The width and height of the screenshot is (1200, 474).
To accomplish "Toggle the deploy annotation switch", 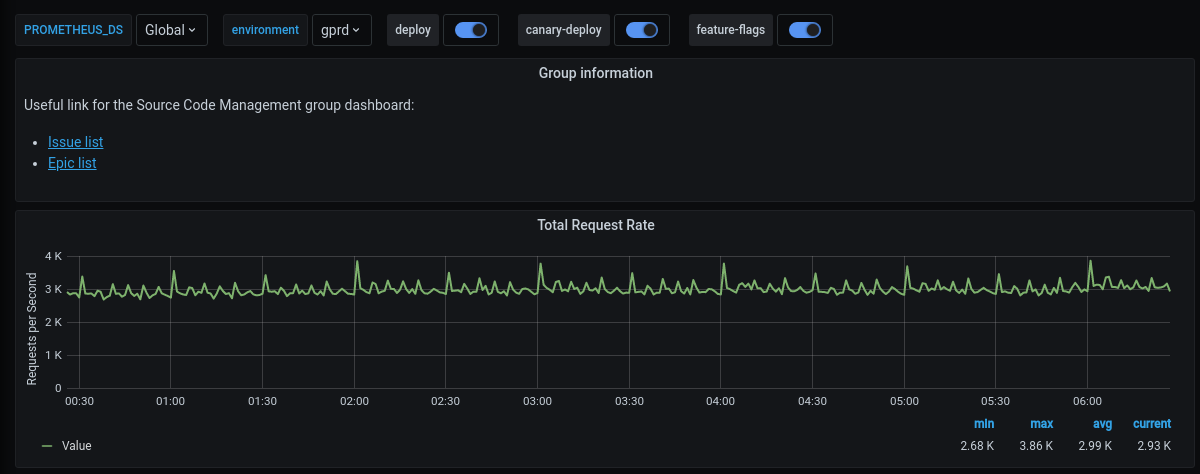I will (x=470, y=30).
